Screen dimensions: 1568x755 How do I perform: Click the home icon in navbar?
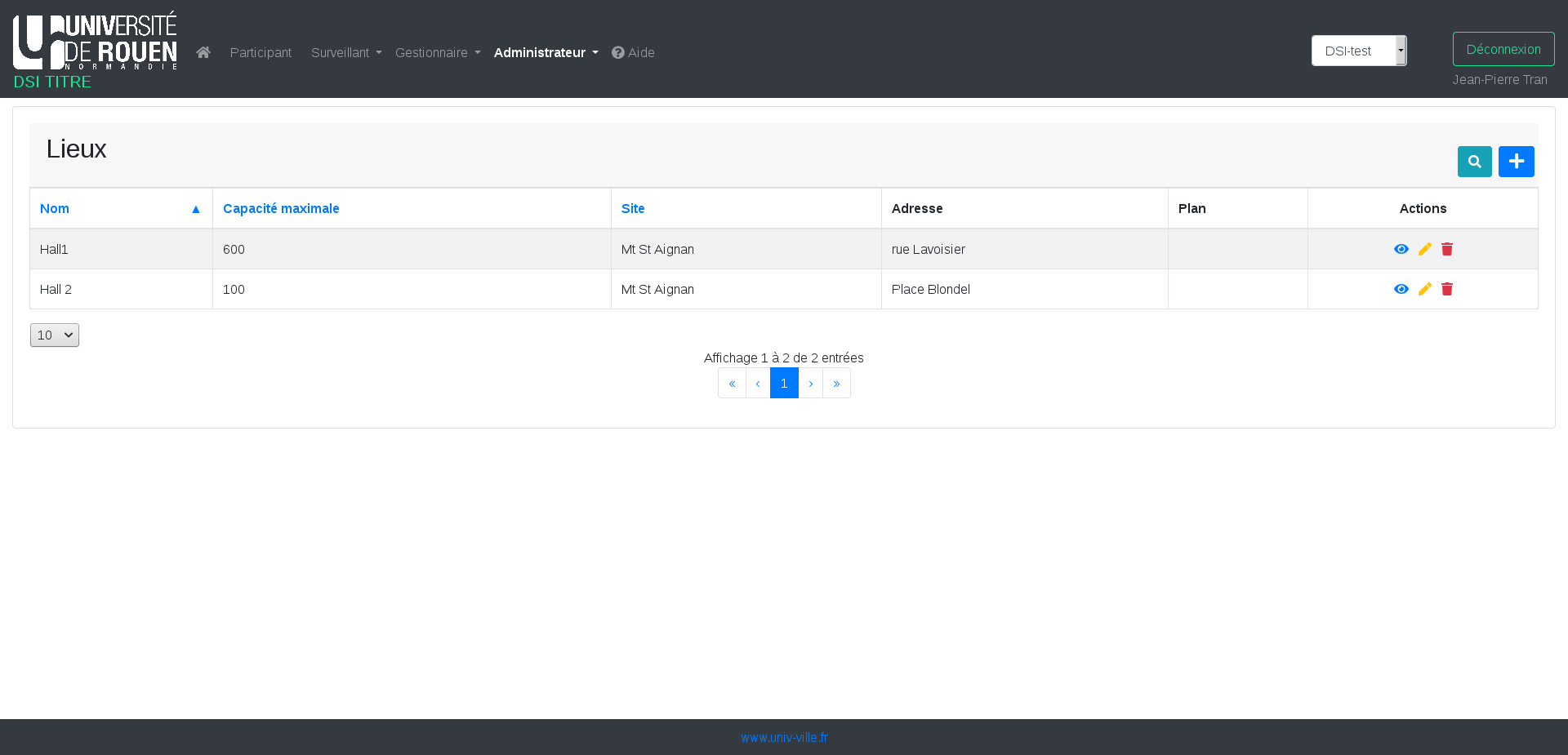click(203, 52)
